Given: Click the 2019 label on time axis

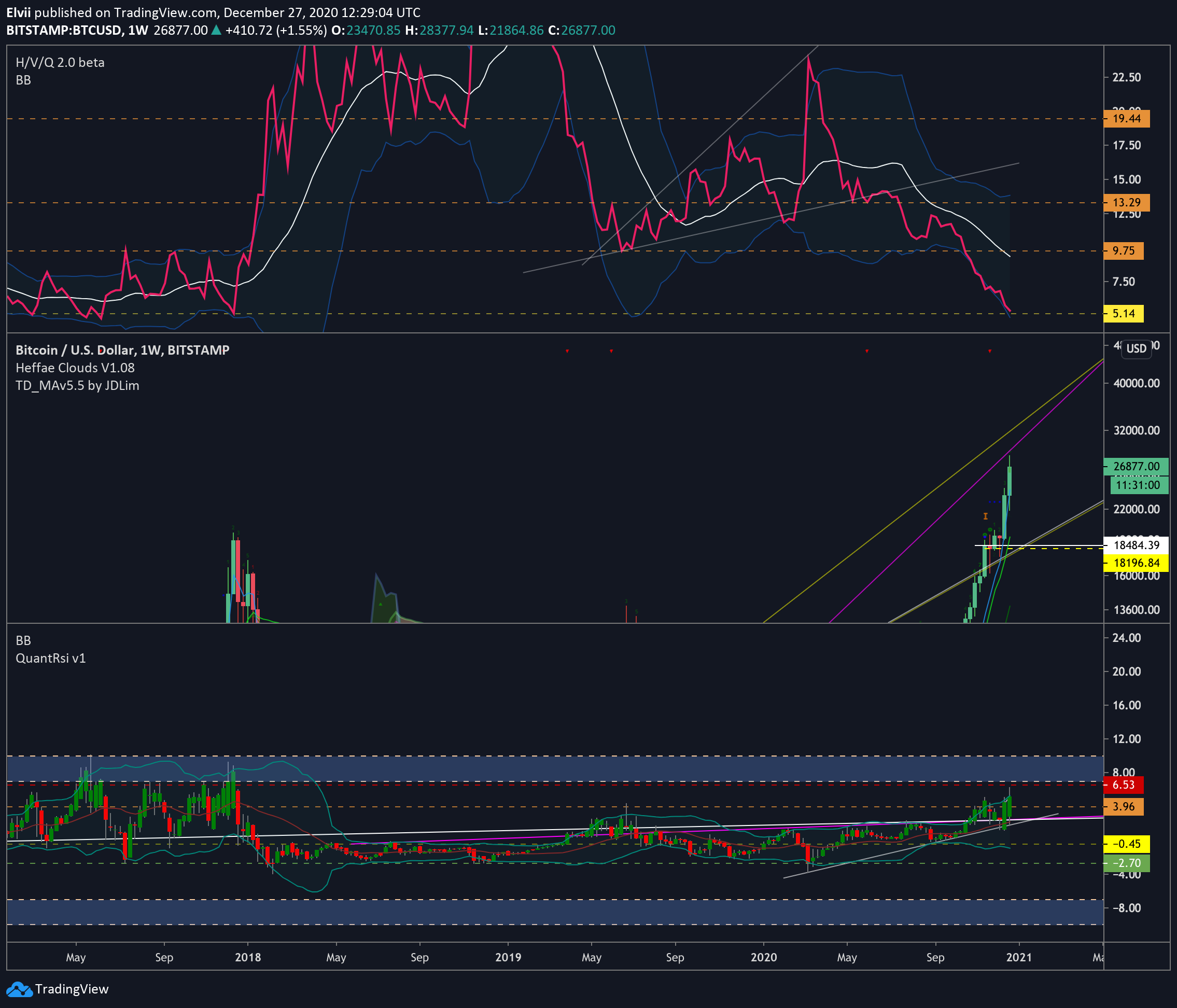Looking at the screenshot, I should coord(509,957).
